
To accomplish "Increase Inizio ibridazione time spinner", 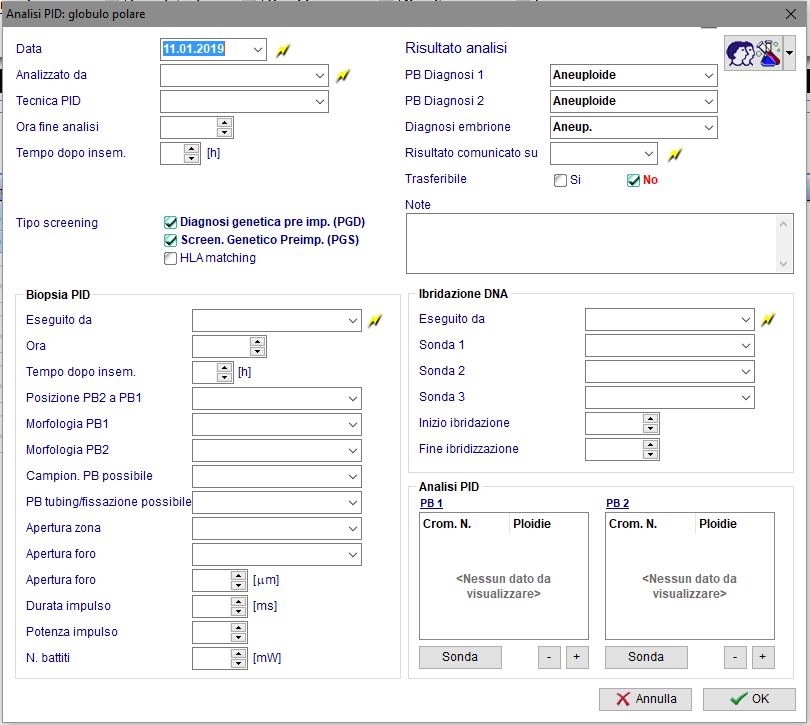I will coord(650,419).
